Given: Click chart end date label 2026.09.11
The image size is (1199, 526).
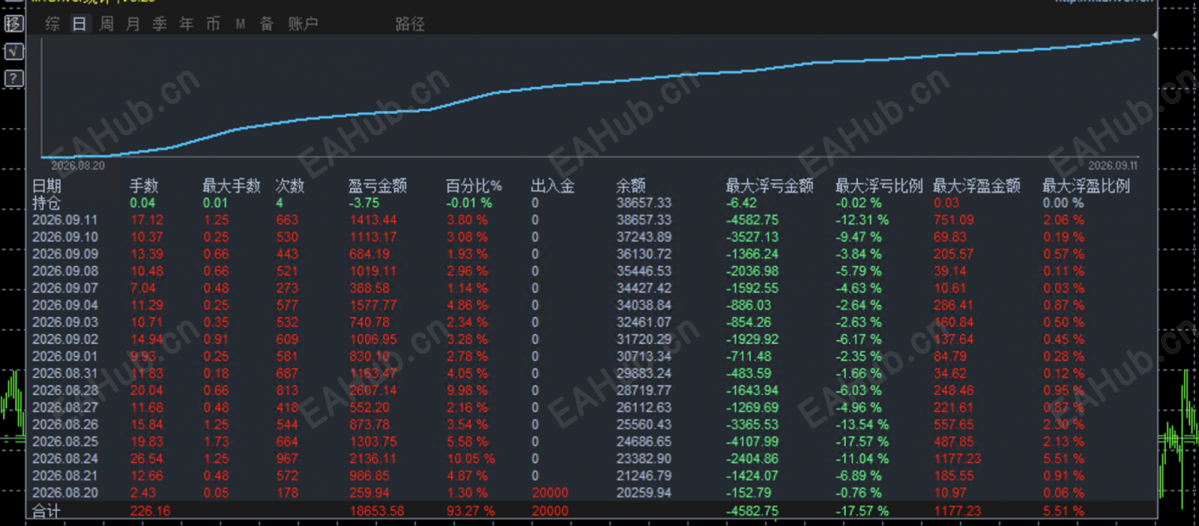Looking at the screenshot, I should [1115, 164].
